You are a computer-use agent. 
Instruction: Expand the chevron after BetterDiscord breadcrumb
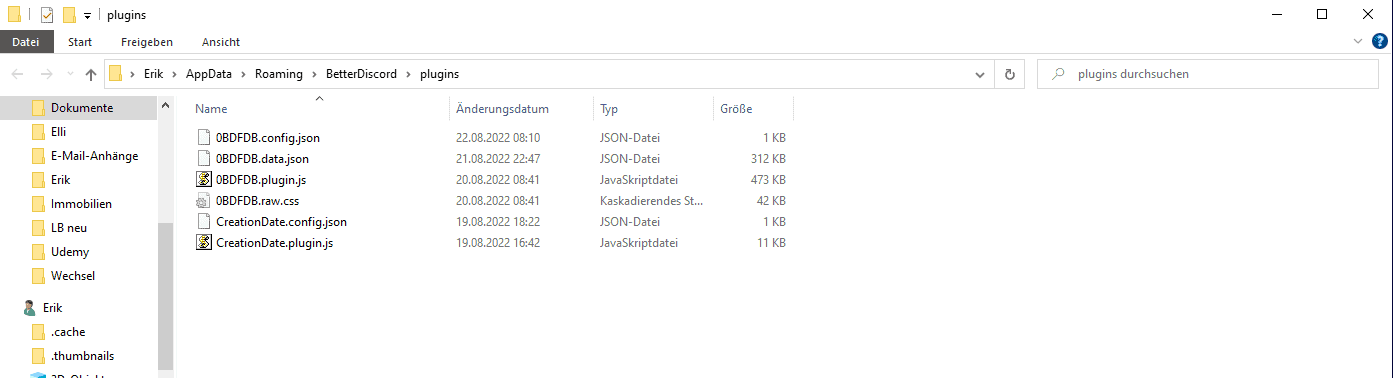coord(408,74)
